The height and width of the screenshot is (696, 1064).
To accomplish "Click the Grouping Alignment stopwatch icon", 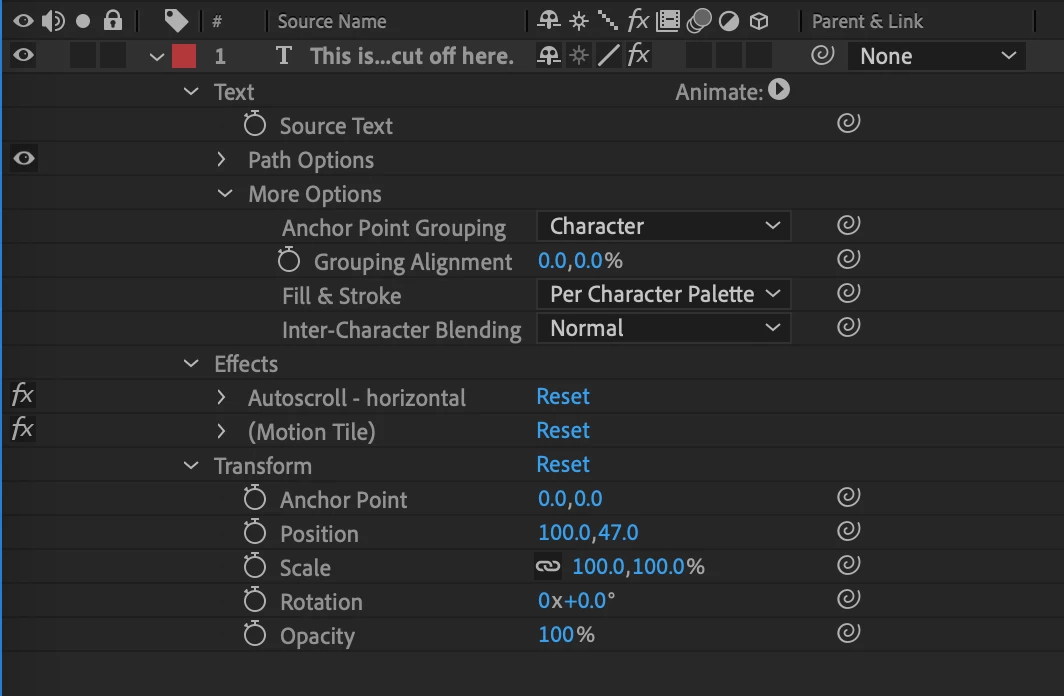I will coord(289,261).
